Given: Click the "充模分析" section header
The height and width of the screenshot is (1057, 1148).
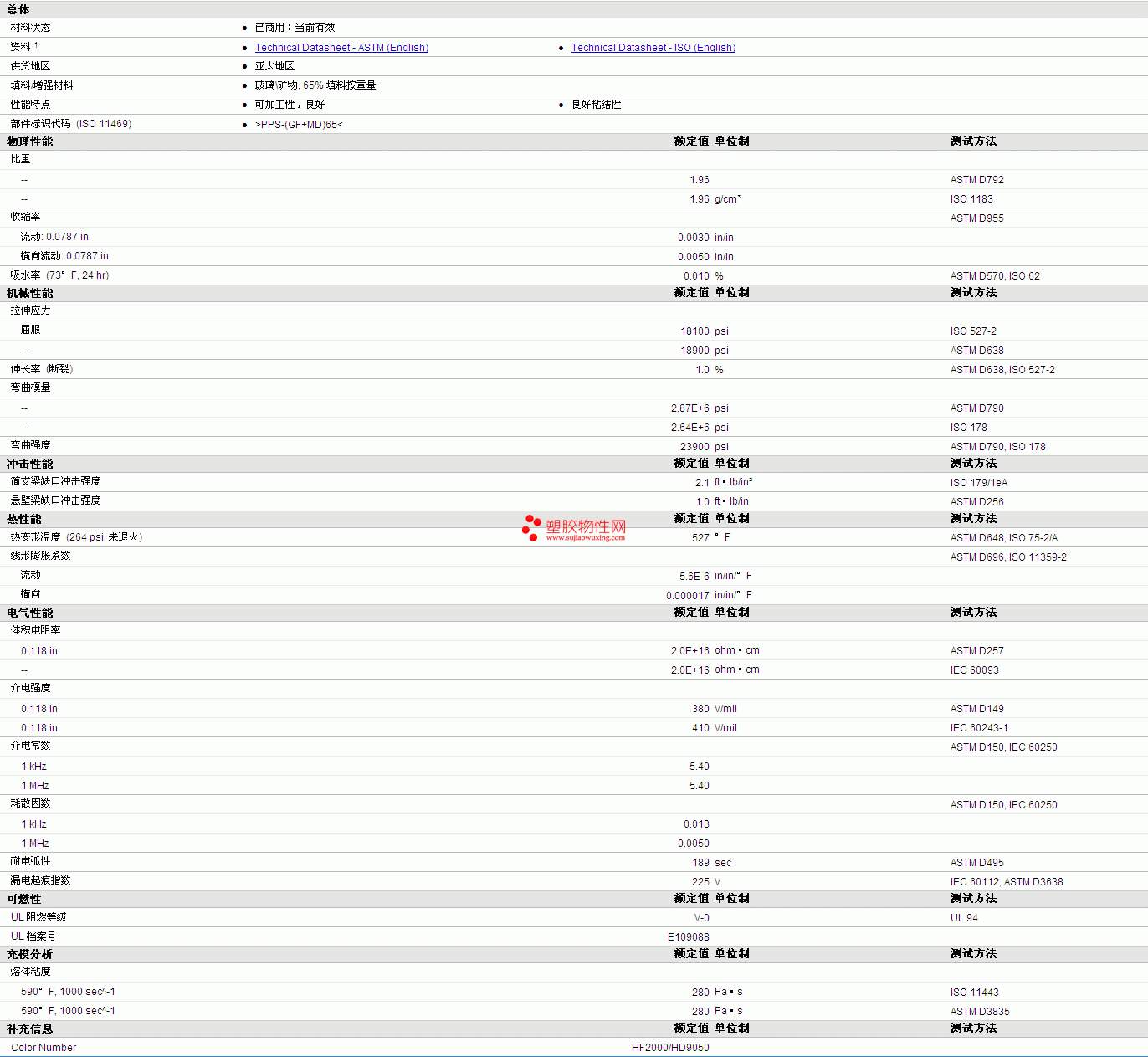Looking at the screenshot, I should tap(30, 954).
